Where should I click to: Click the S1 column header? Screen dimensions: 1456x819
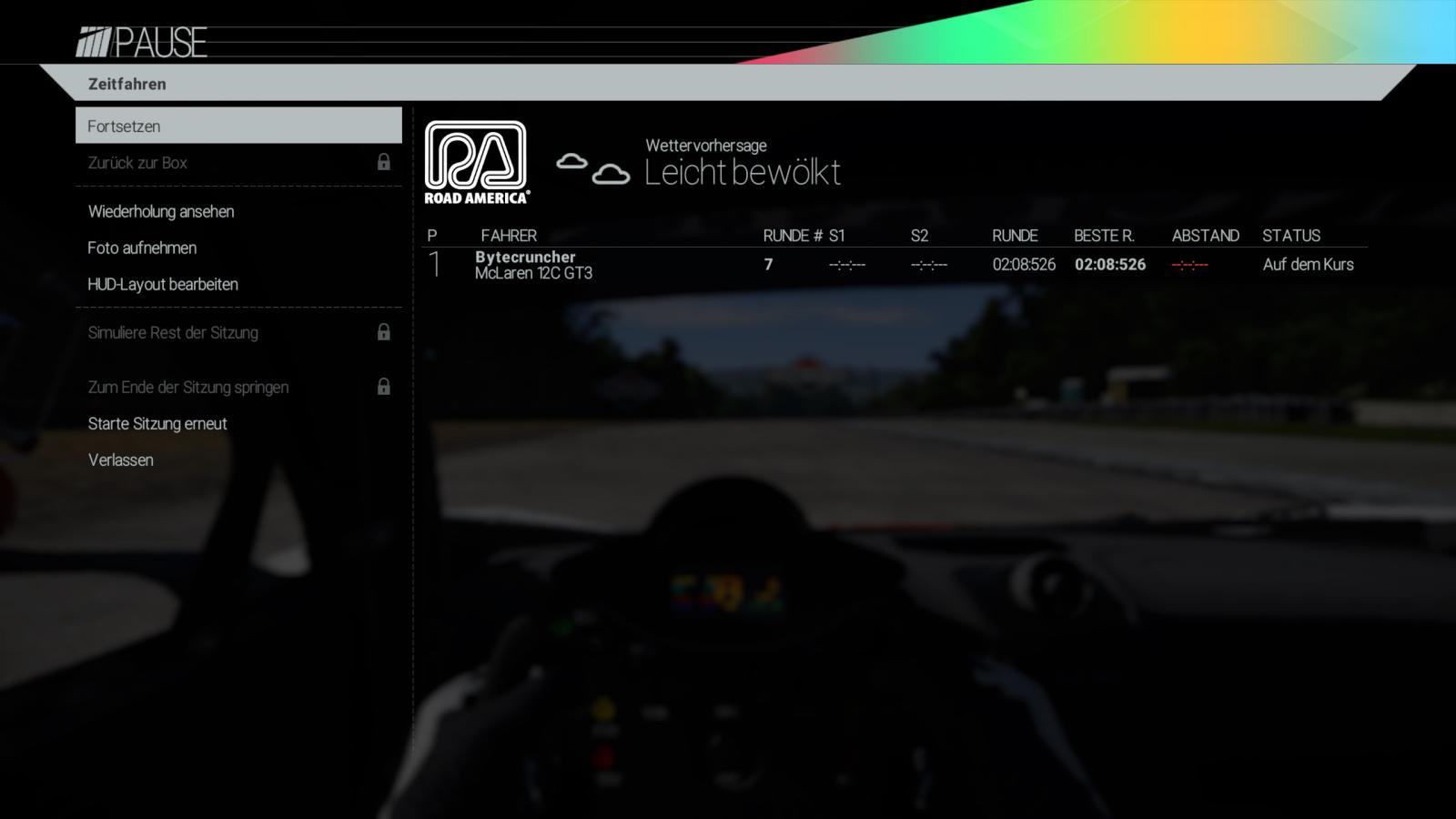(837, 236)
